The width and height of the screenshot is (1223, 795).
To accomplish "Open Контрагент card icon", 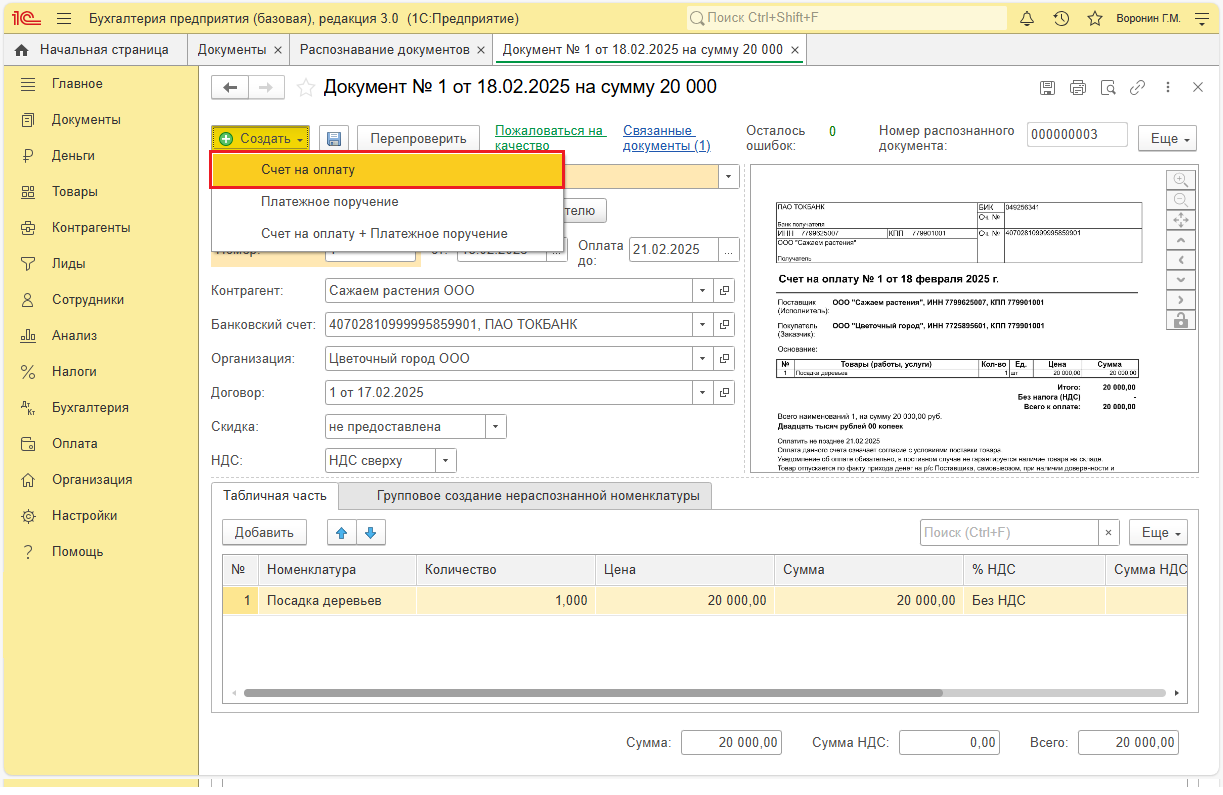I will [724, 291].
